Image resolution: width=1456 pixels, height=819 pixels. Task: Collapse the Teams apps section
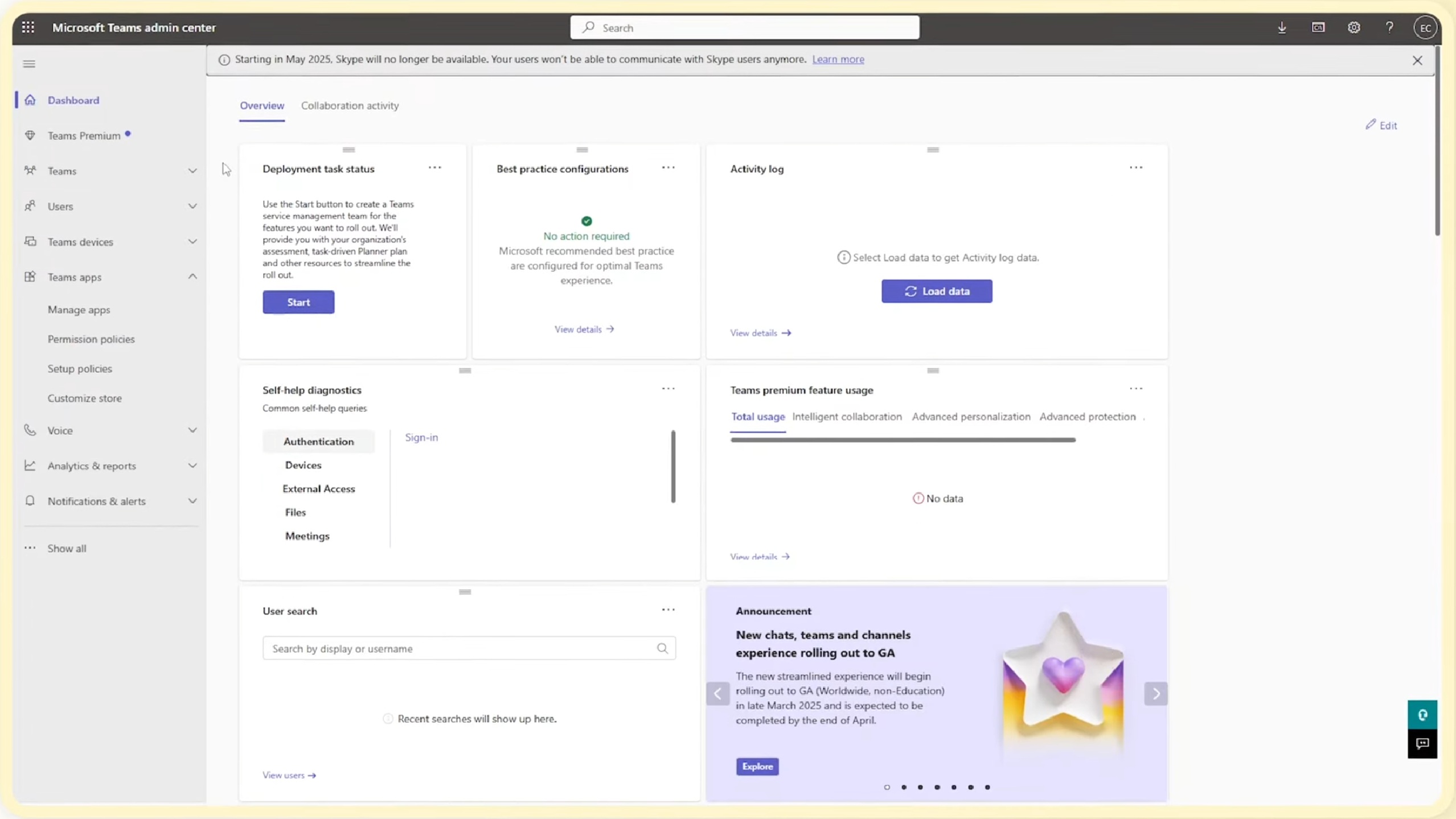[192, 277]
